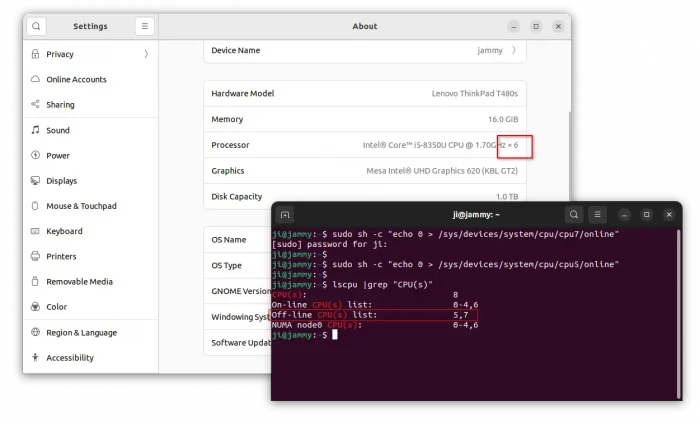Open Accessibility settings panel
Viewport: 700px width, 424px height.
click(70, 358)
